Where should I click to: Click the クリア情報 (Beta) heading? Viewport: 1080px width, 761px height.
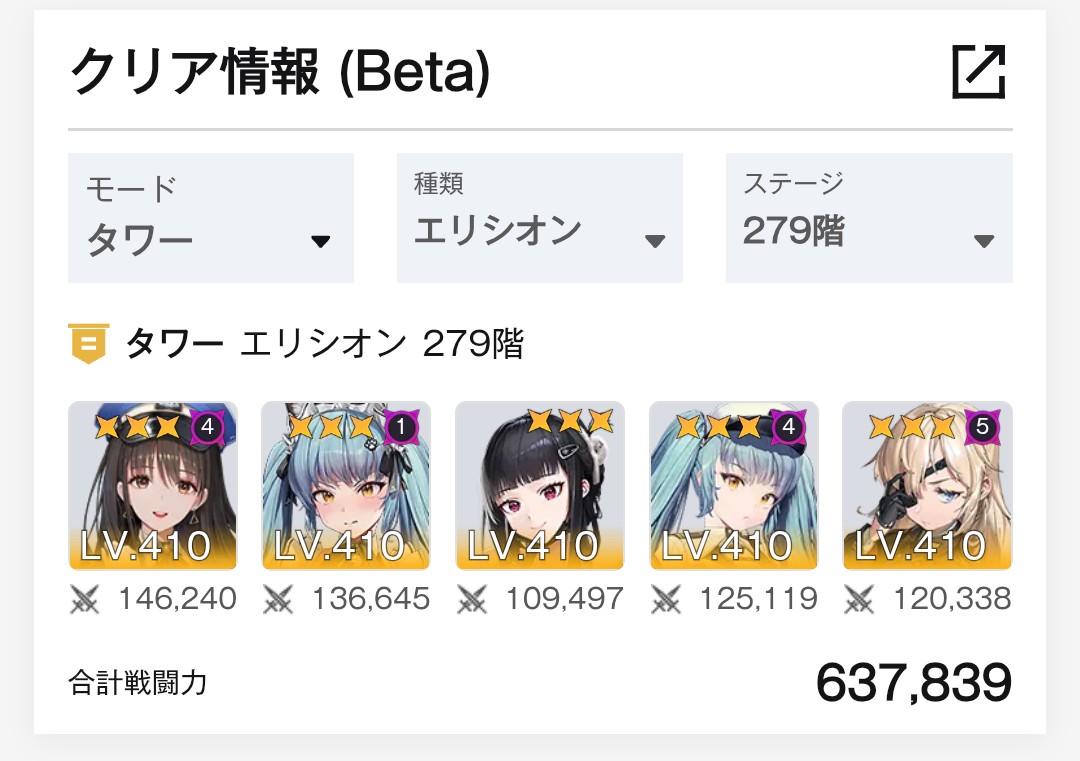[280, 72]
